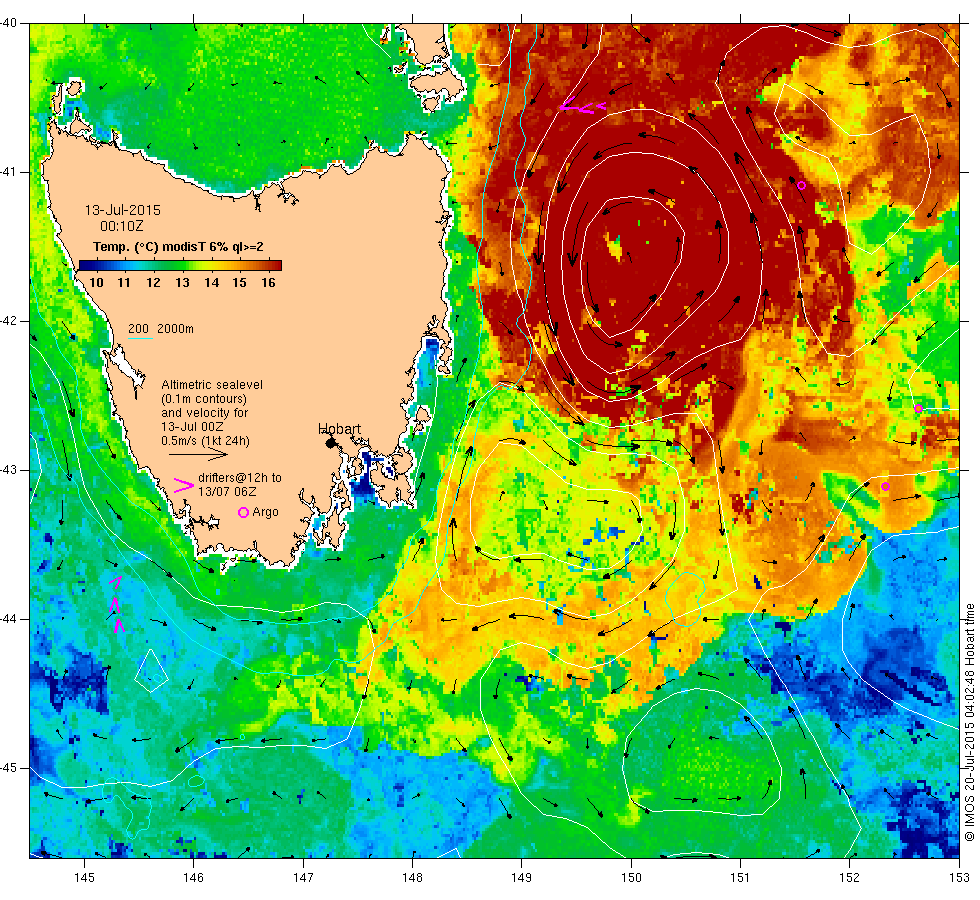The image size is (980, 900).
Task: Select the cyan 200m depth contour legend line
Action: (140, 339)
